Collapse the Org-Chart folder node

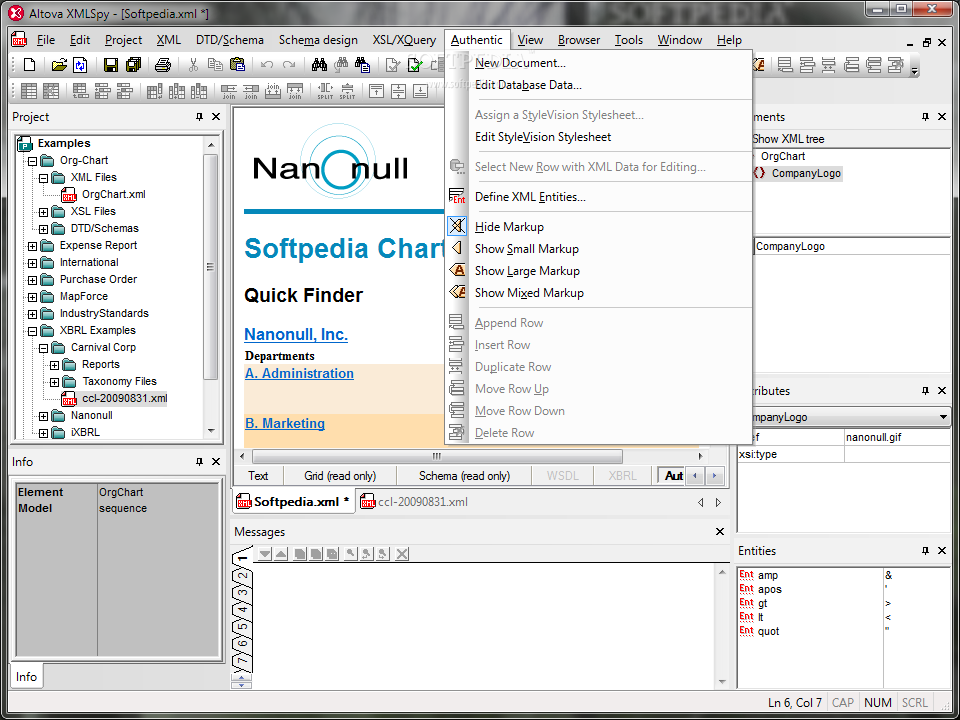(x=32, y=162)
